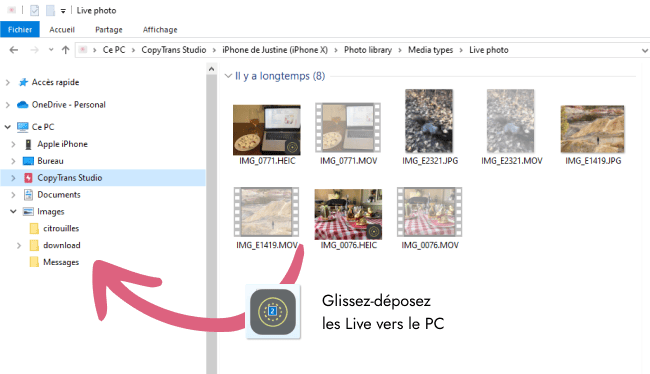Navigate to iPhone de Justine breadcrumb
This screenshot has width=650, height=374.
[x=275, y=50]
